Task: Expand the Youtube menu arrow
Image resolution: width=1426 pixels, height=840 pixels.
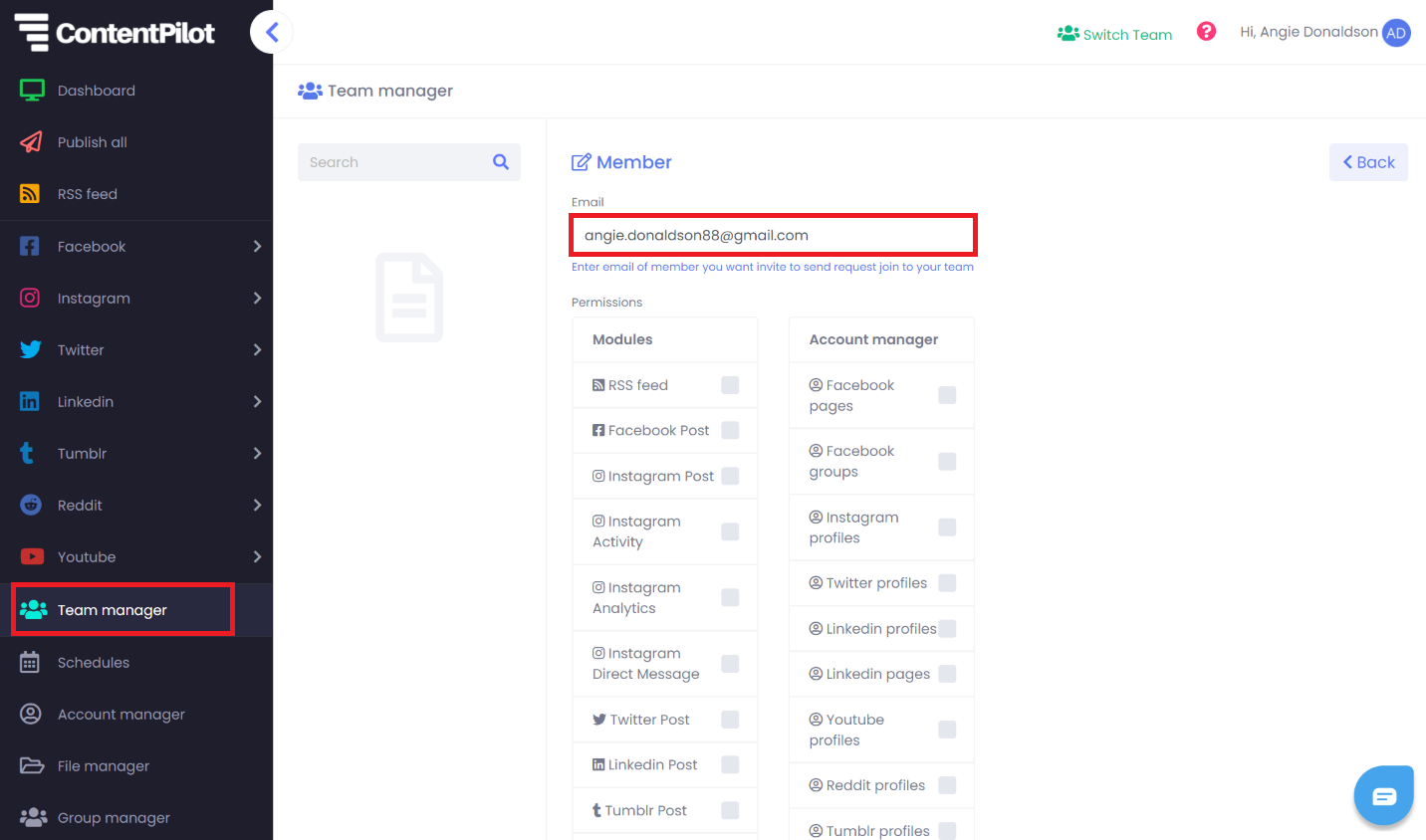Action: 257,556
